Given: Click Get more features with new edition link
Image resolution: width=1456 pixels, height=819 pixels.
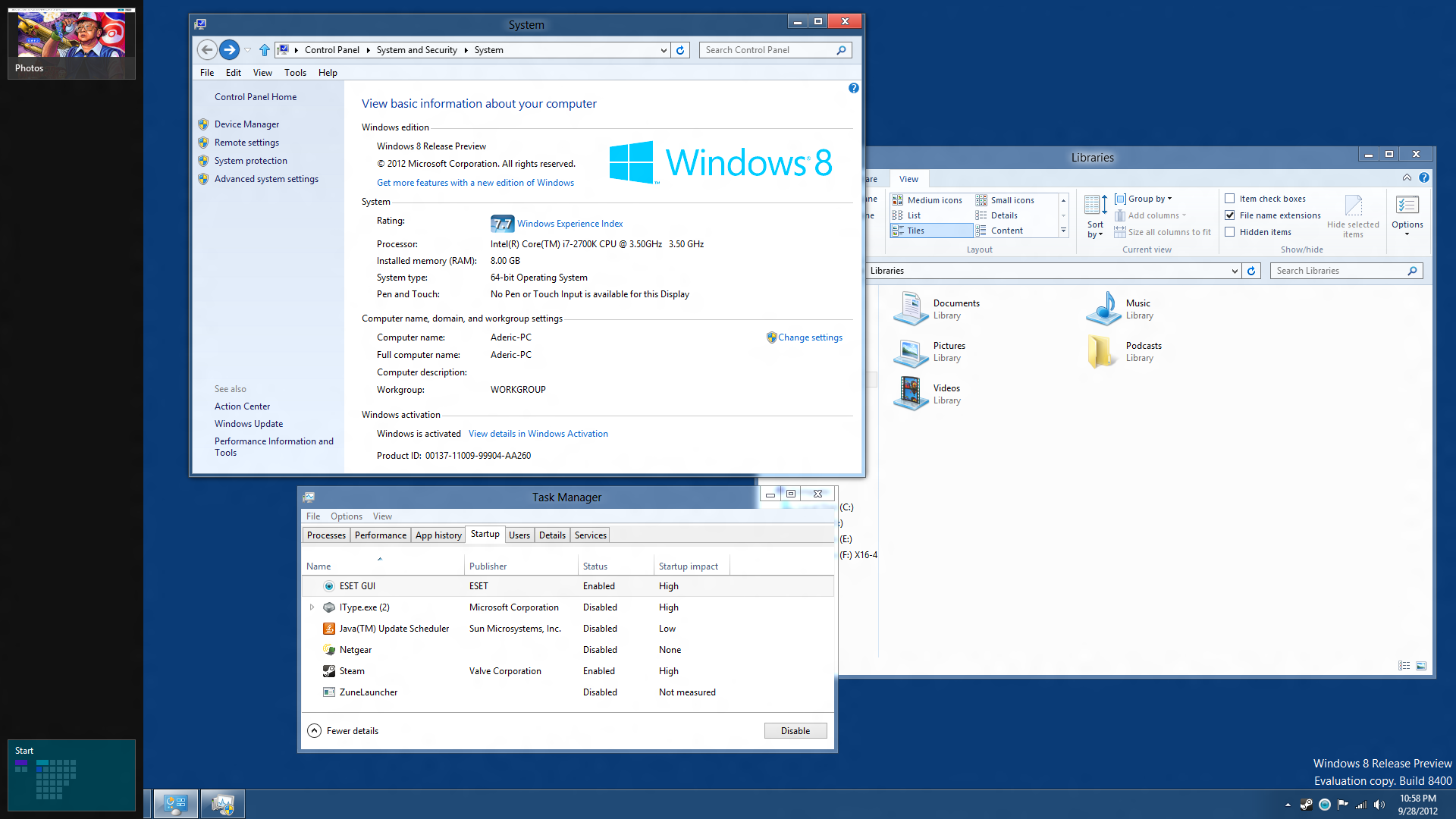Looking at the screenshot, I should click(475, 183).
